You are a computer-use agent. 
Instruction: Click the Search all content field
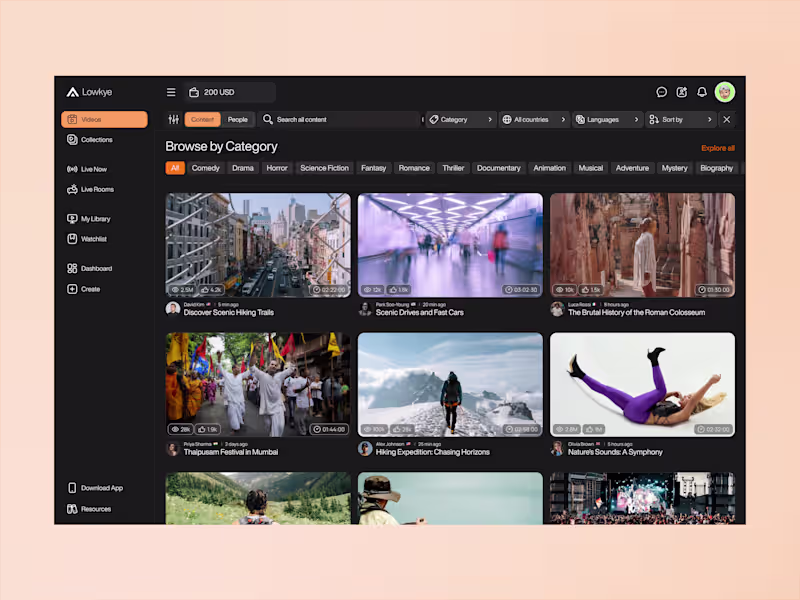[339, 119]
